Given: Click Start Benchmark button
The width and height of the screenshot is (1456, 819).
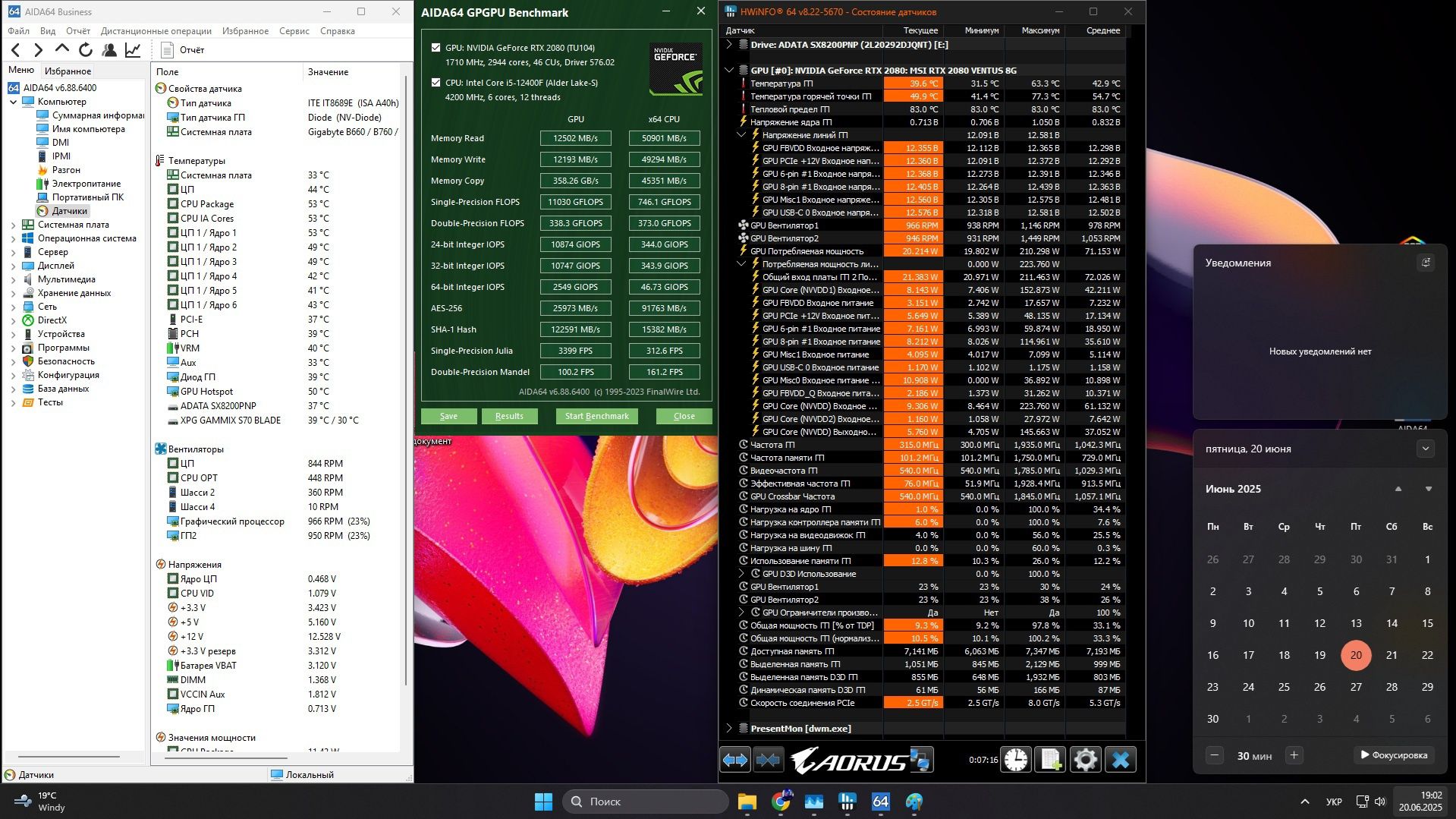Looking at the screenshot, I should click(x=597, y=416).
